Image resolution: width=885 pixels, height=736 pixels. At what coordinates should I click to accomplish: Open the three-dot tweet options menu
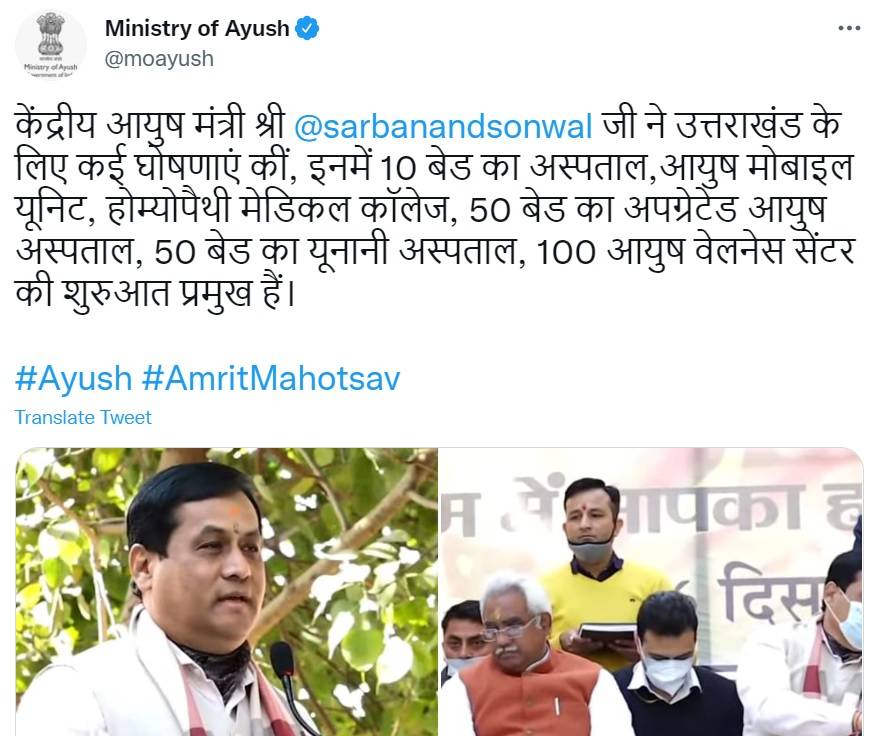pyautogui.click(x=849, y=28)
